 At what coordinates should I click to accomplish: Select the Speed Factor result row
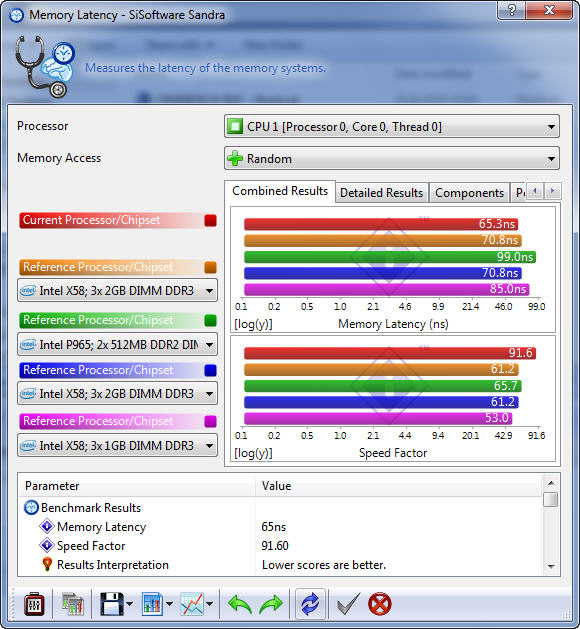click(x=281, y=546)
